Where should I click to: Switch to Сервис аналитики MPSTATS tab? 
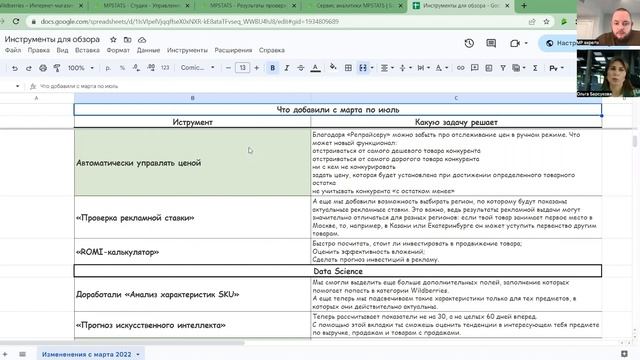(x=354, y=6)
